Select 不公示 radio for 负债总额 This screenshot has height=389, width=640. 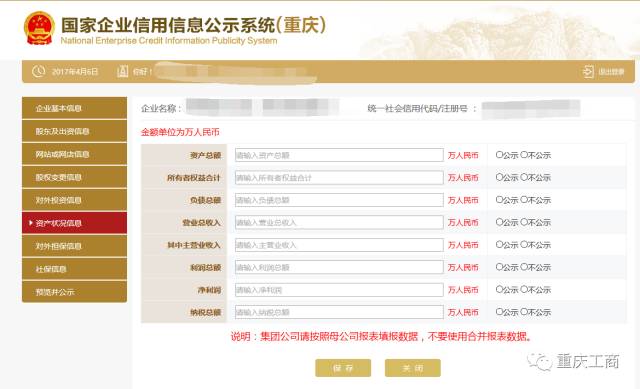tap(524, 200)
